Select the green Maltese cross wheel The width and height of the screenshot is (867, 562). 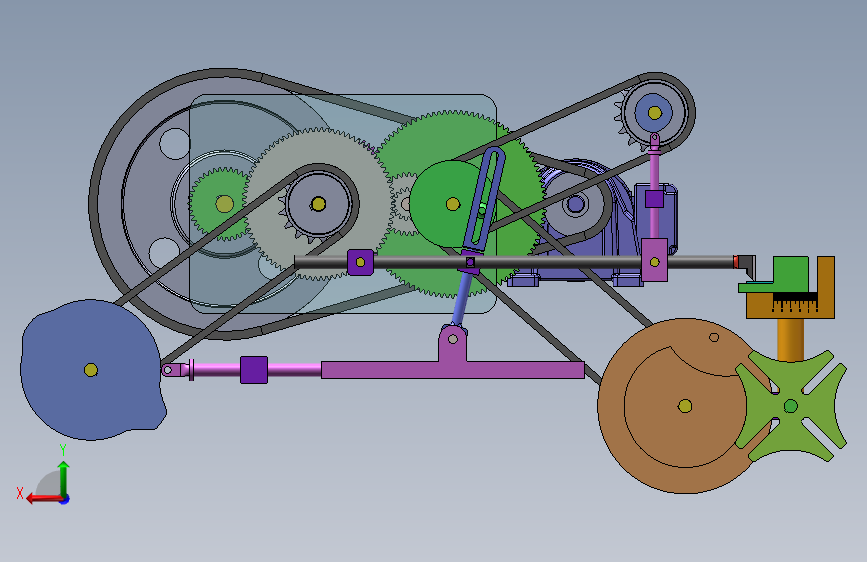coord(791,406)
